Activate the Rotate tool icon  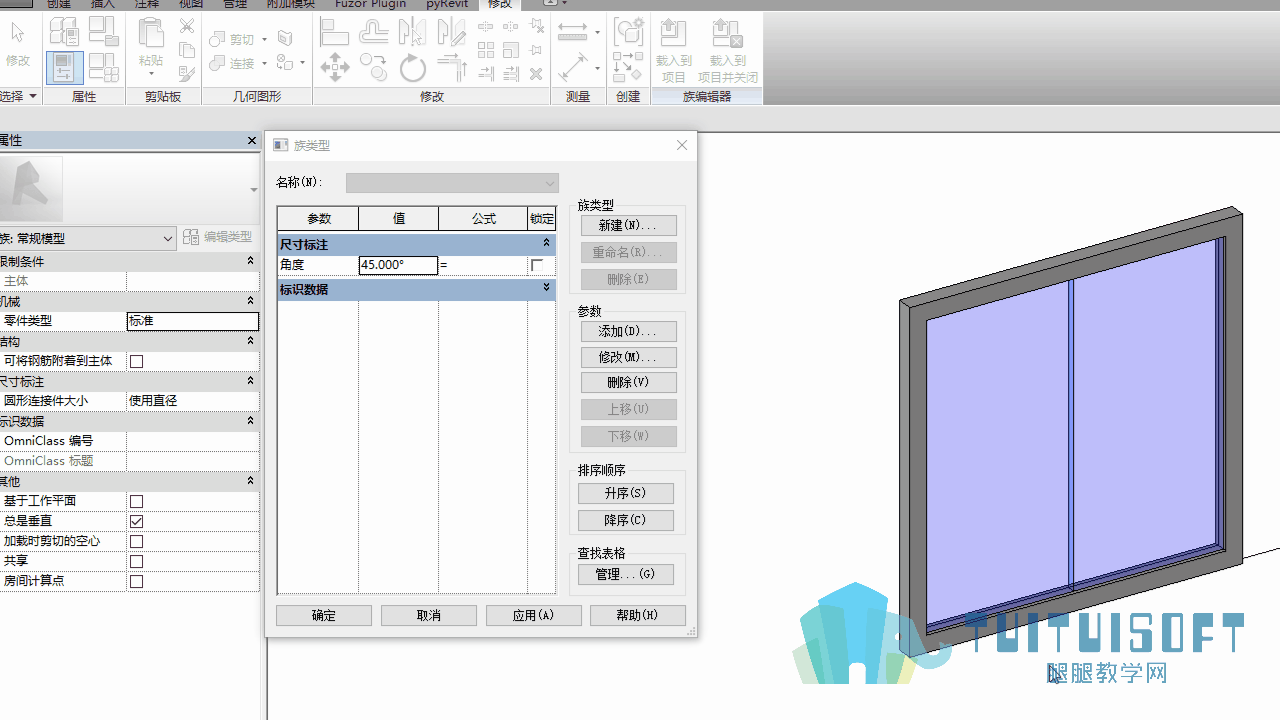point(412,68)
